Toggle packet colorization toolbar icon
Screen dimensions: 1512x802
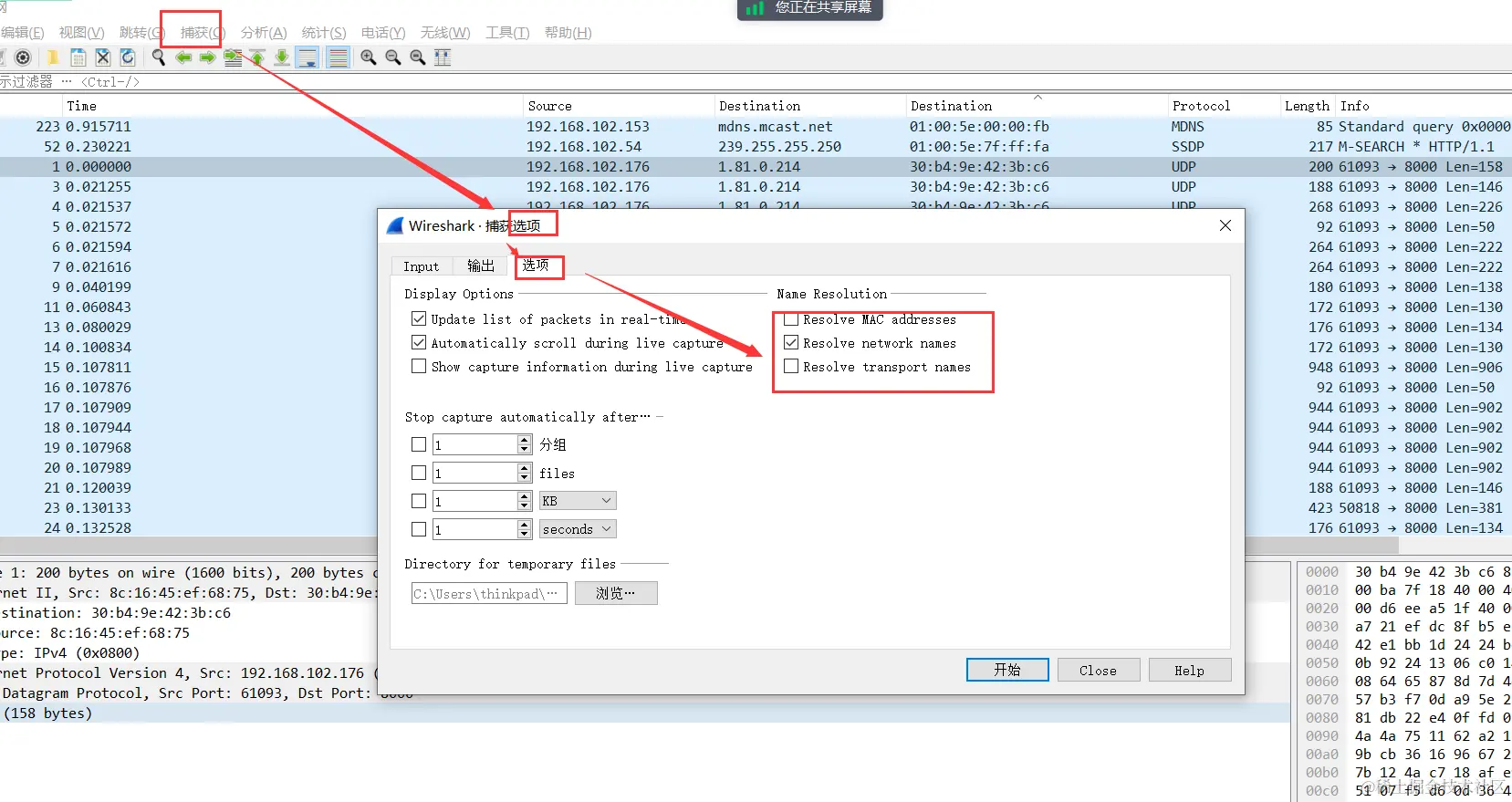[x=338, y=57]
